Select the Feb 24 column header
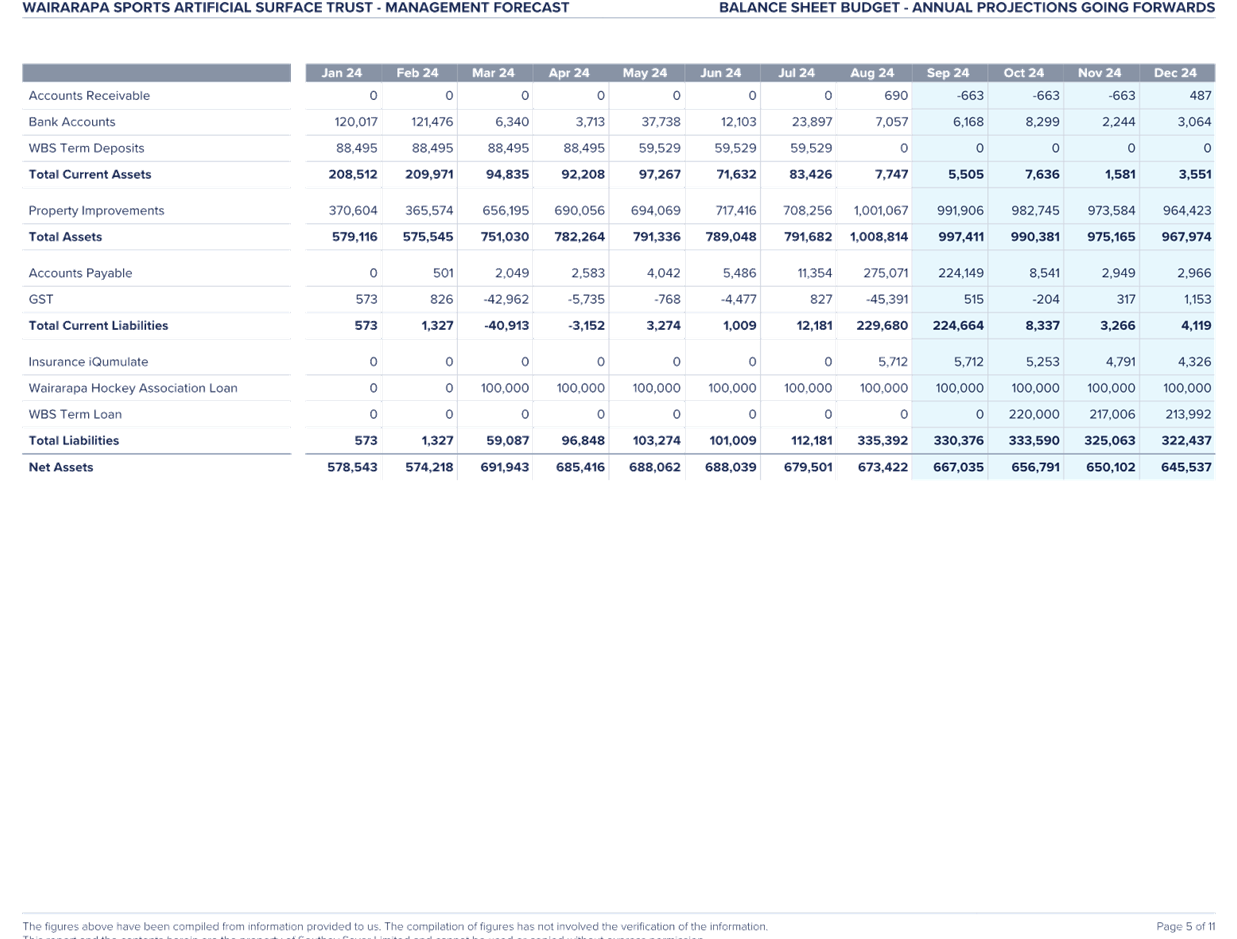 [416, 72]
